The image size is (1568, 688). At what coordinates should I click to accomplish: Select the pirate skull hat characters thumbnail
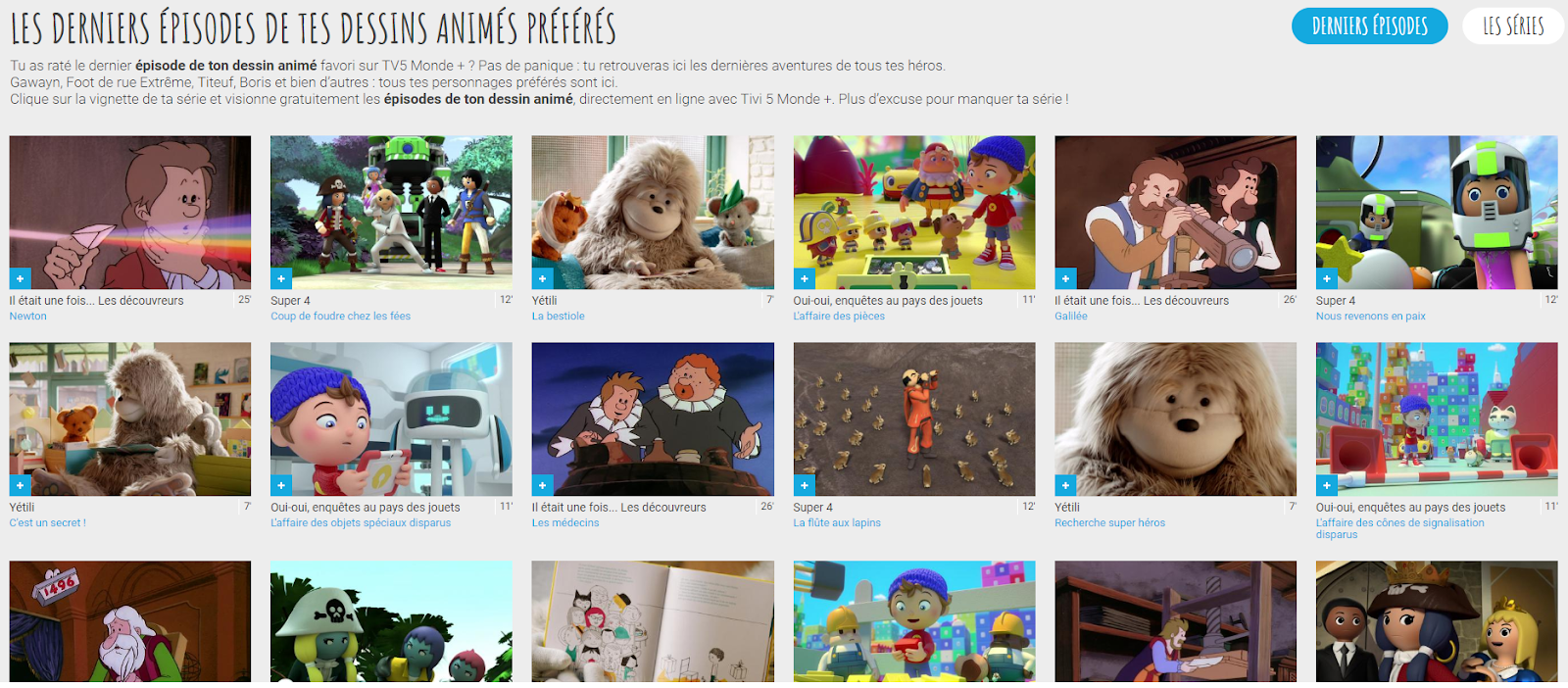pyautogui.click(x=392, y=621)
